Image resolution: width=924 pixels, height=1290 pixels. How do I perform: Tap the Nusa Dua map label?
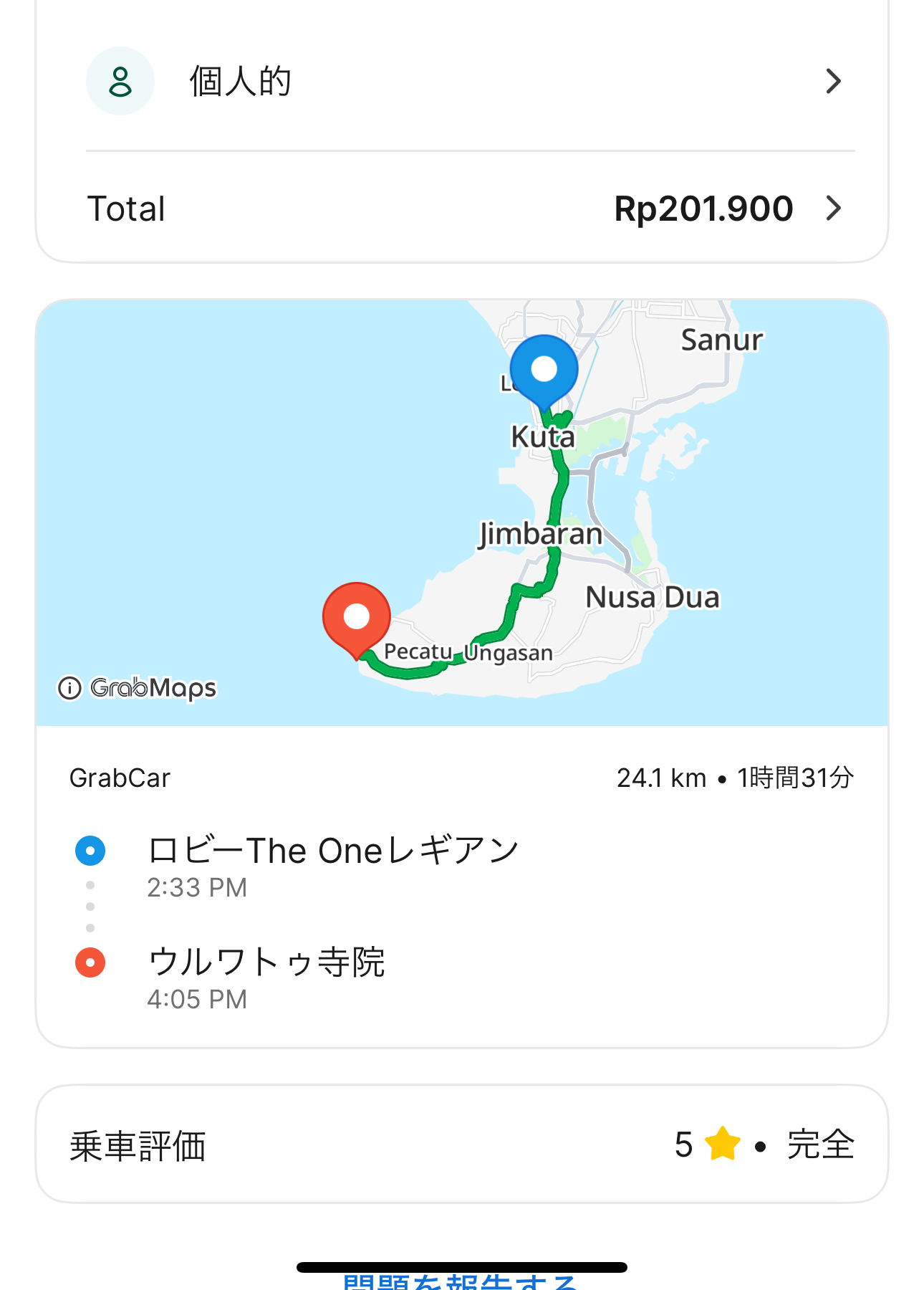click(x=653, y=597)
